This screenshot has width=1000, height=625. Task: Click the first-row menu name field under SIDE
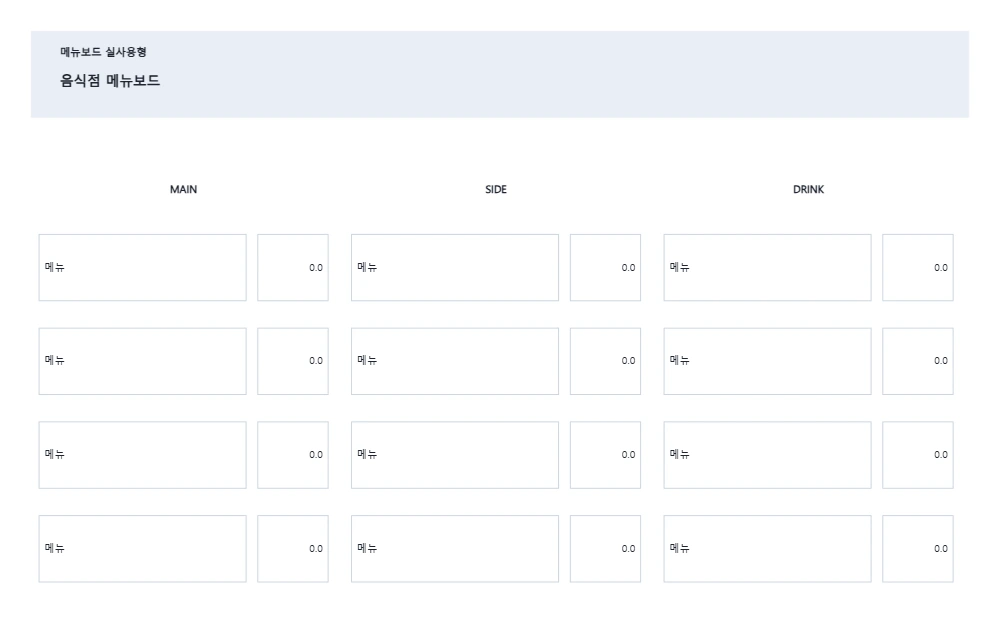(455, 267)
